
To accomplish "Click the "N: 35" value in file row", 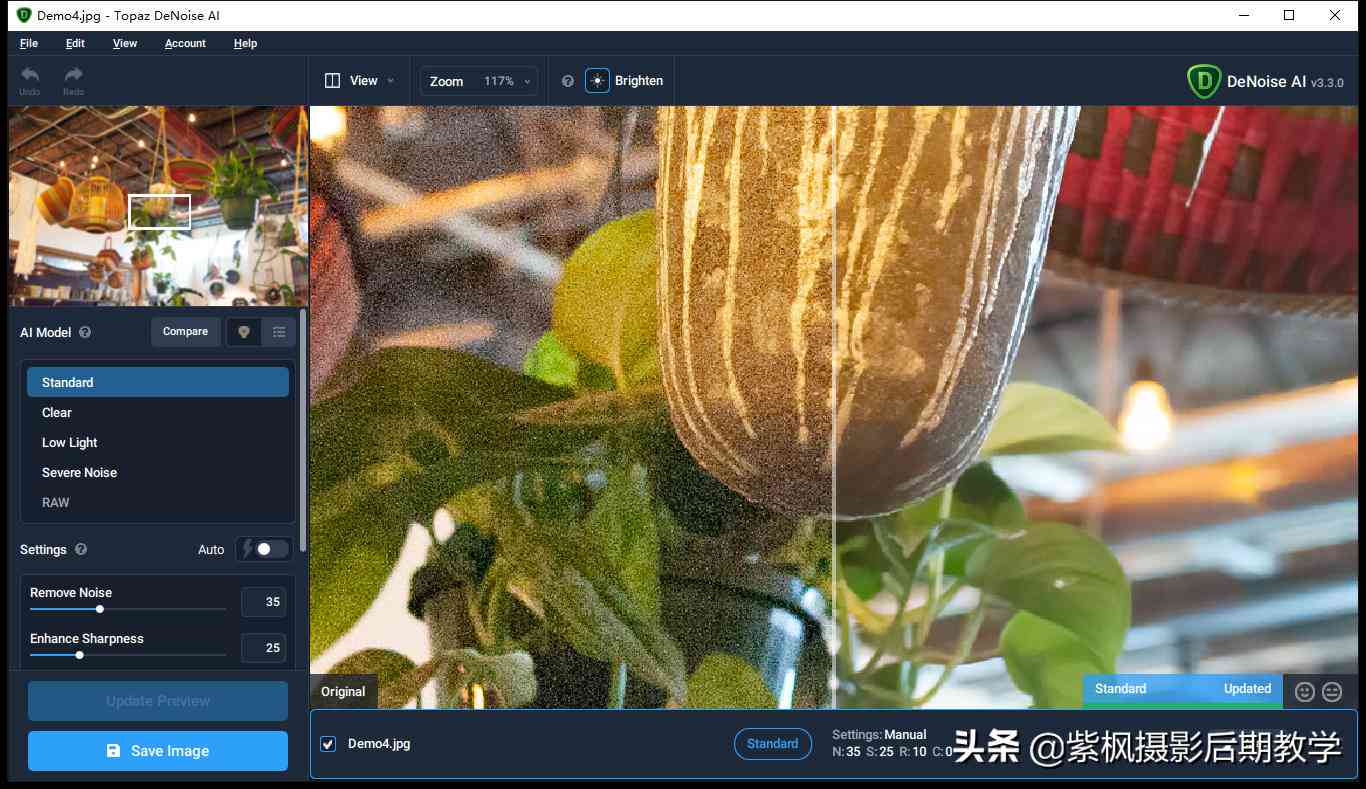I will (846, 752).
